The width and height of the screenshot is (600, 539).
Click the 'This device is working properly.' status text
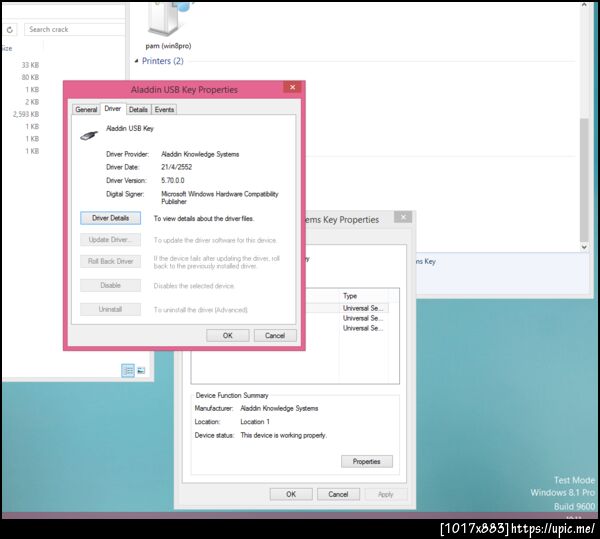(284, 435)
